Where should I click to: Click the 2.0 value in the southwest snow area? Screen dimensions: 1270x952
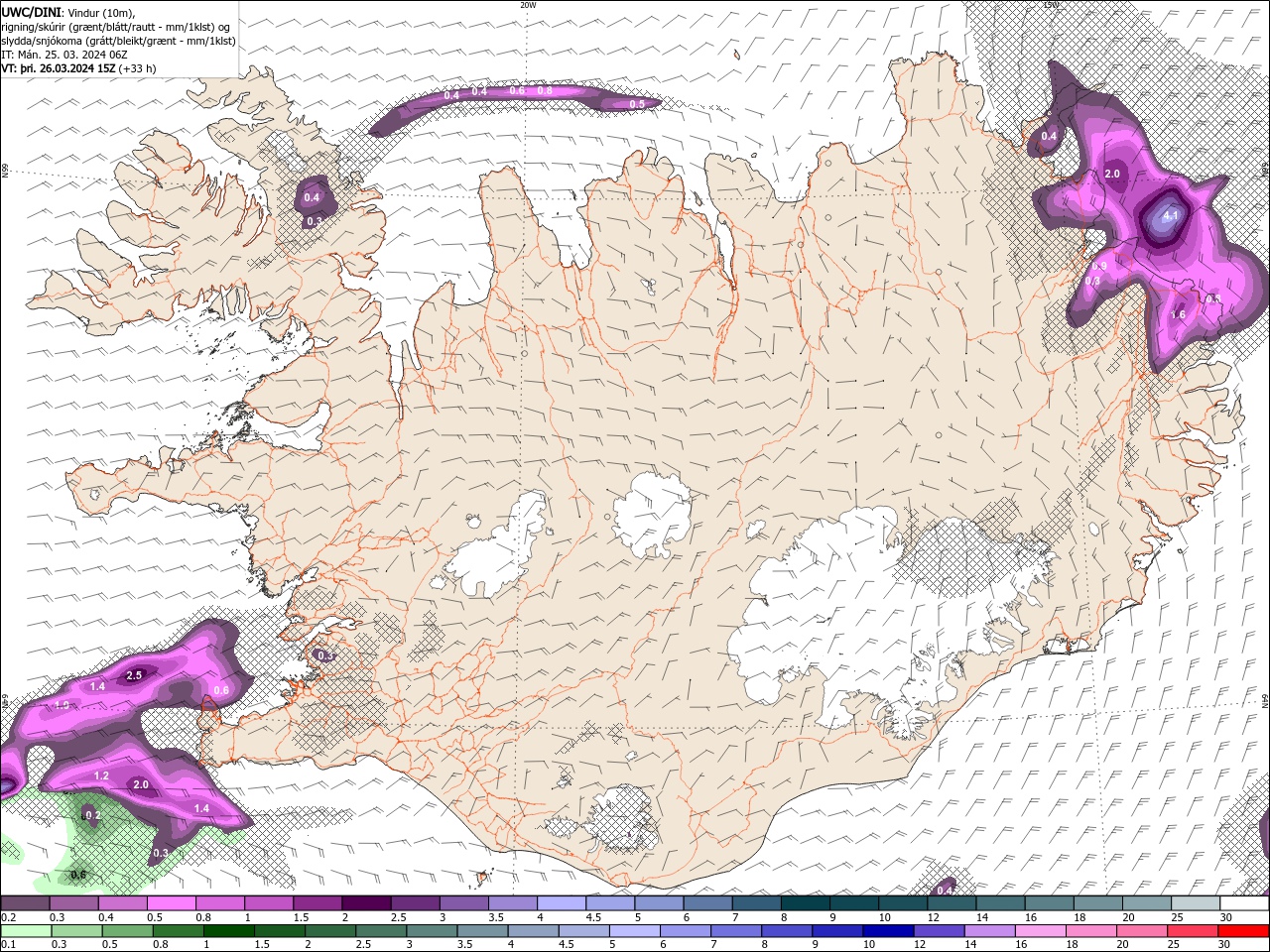[x=141, y=784]
